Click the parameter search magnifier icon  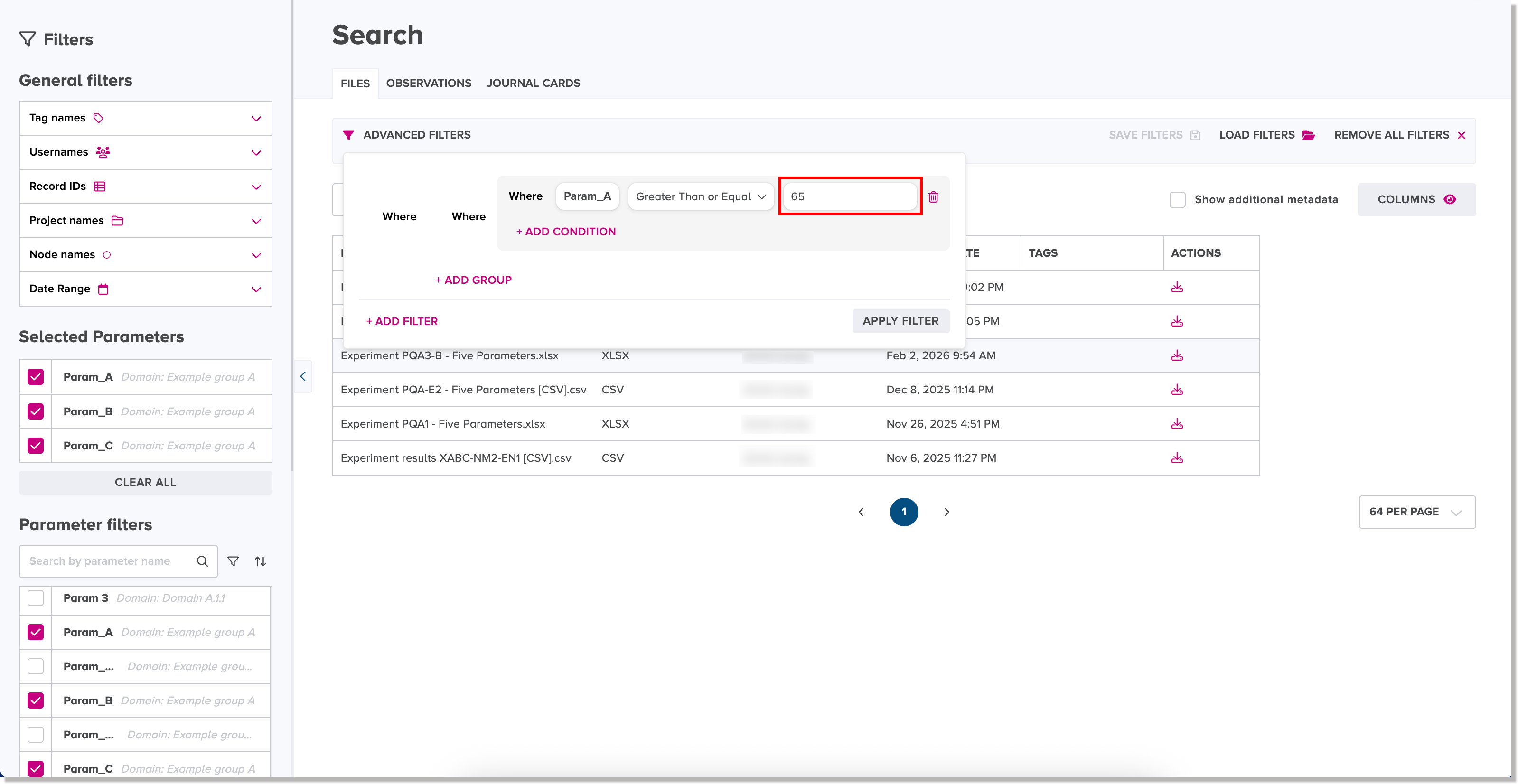pyautogui.click(x=202, y=561)
